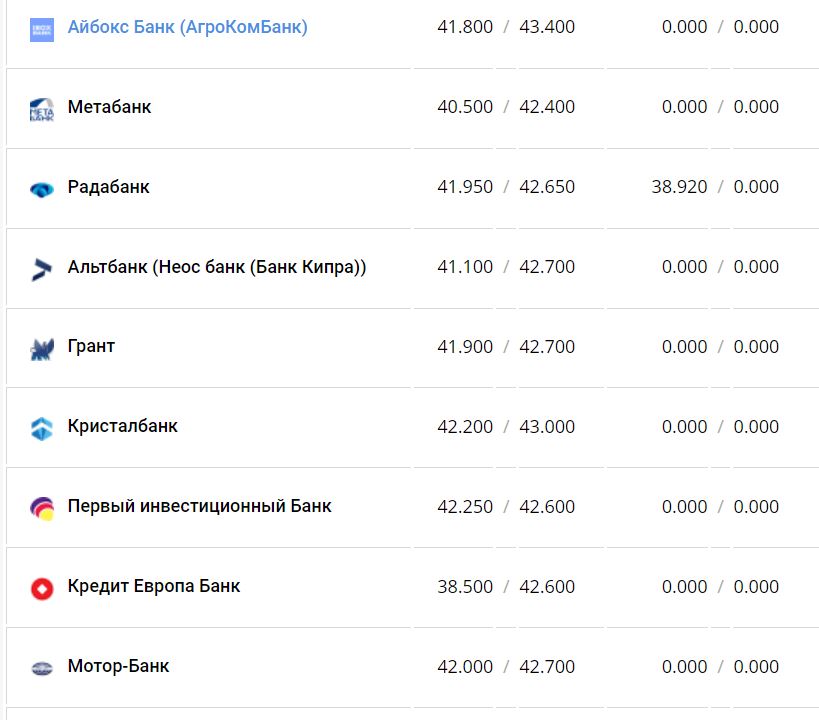Open the Кредит Европа Банк name
Image resolution: width=819 pixels, height=720 pixels.
coord(154,587)
